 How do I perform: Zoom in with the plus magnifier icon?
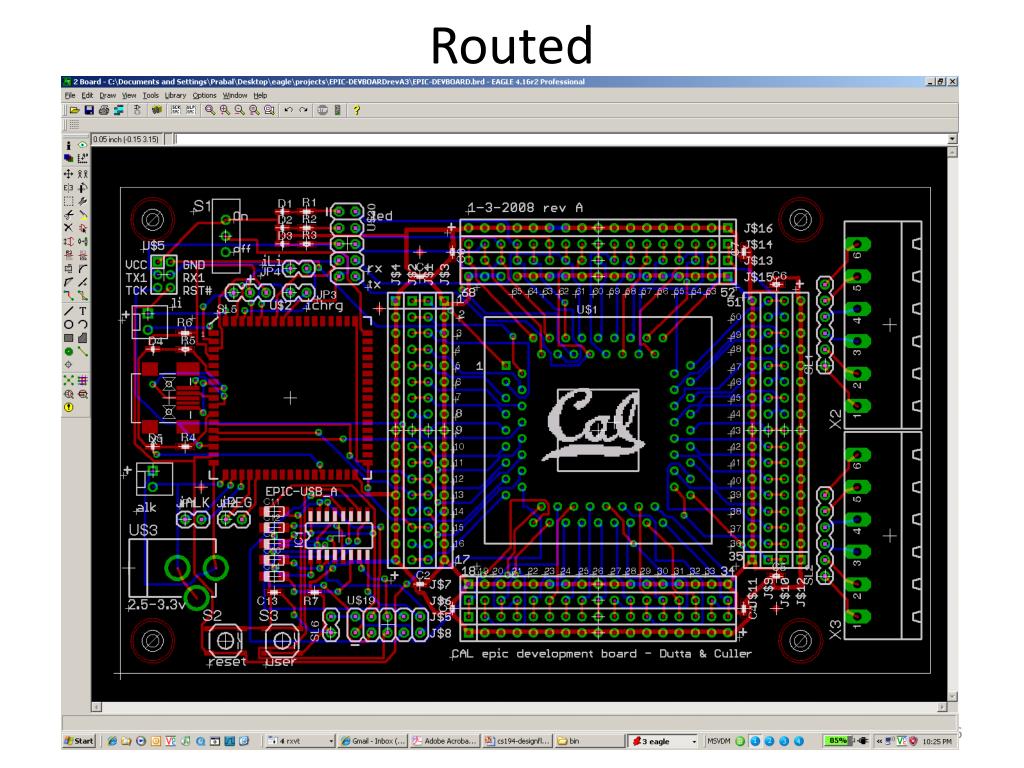pos(225,110)
